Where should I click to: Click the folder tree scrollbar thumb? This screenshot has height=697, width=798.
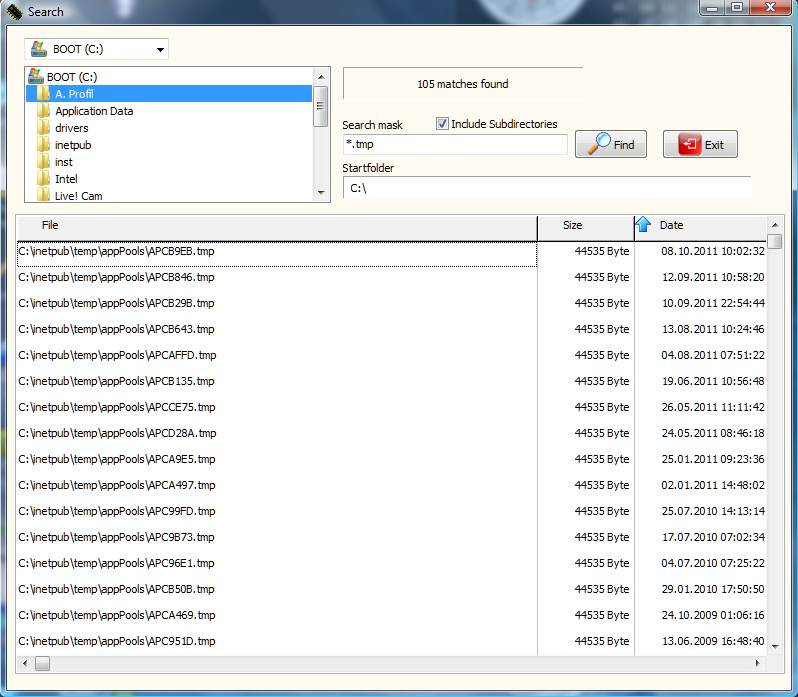(321, 106)
